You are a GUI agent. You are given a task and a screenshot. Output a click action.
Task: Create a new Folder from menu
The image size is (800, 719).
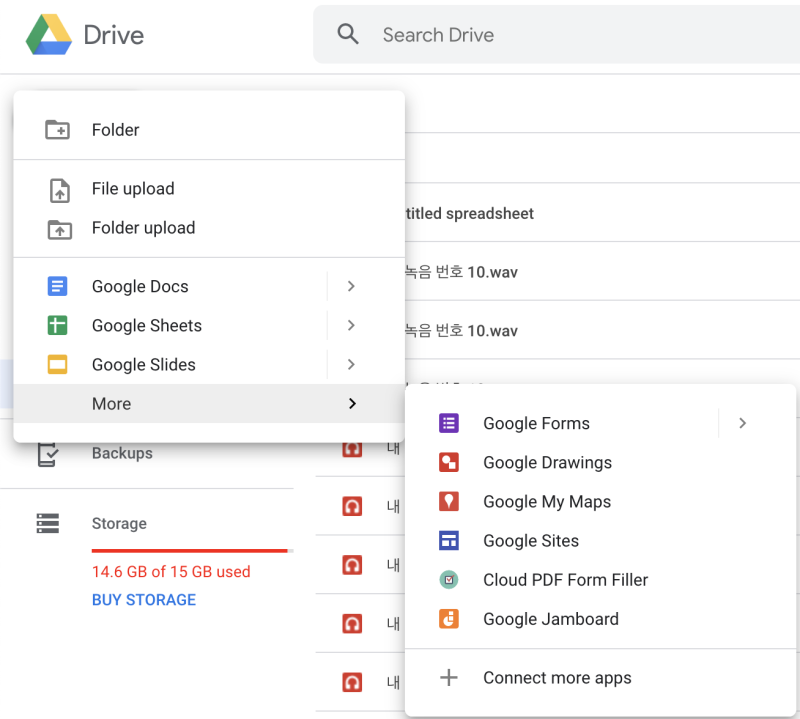[115, 130]
